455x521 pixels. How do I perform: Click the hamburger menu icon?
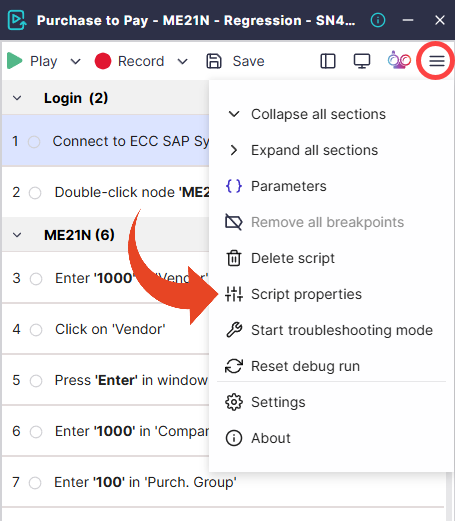436,61
